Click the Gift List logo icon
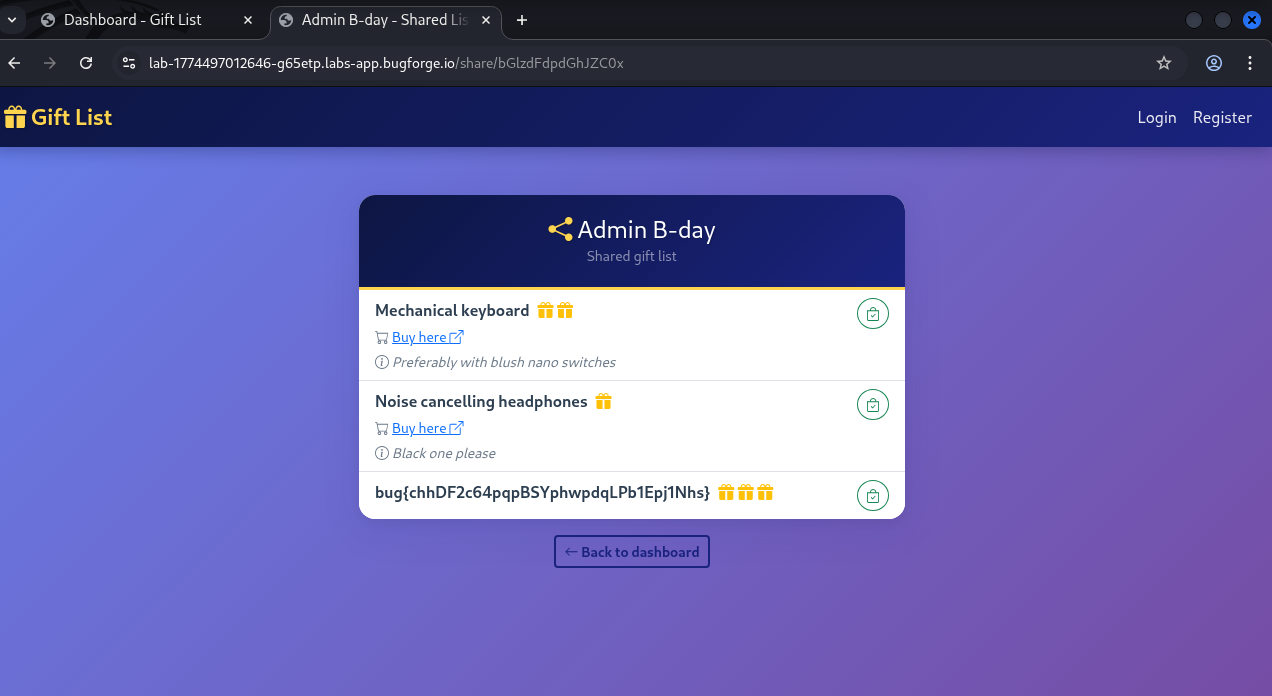 coord(15,117)
